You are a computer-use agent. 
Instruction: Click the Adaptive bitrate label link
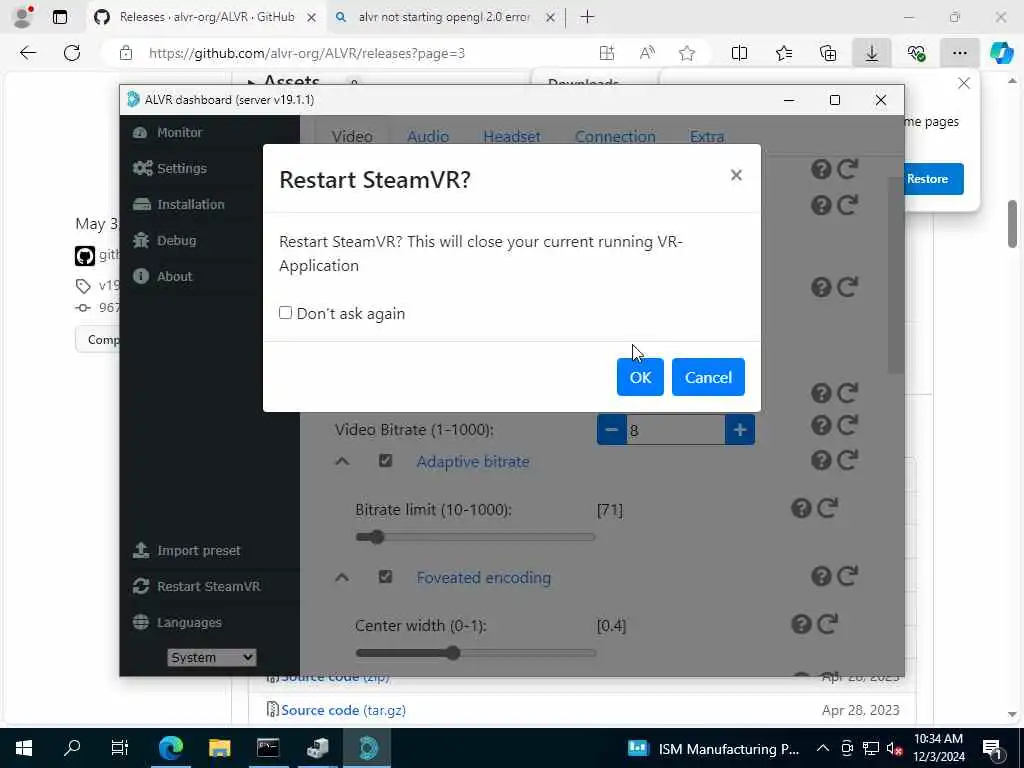click(473, 462)
